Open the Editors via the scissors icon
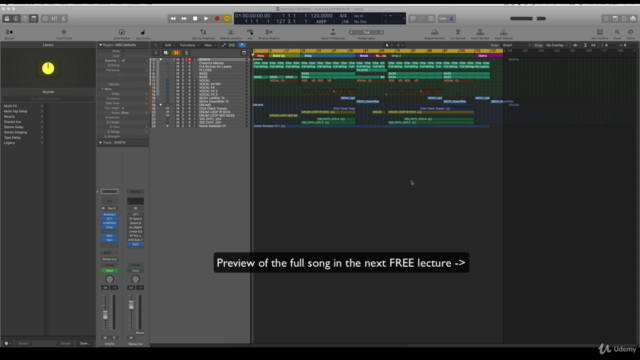Viewport: 640px width, 360px height. point(63,18)
